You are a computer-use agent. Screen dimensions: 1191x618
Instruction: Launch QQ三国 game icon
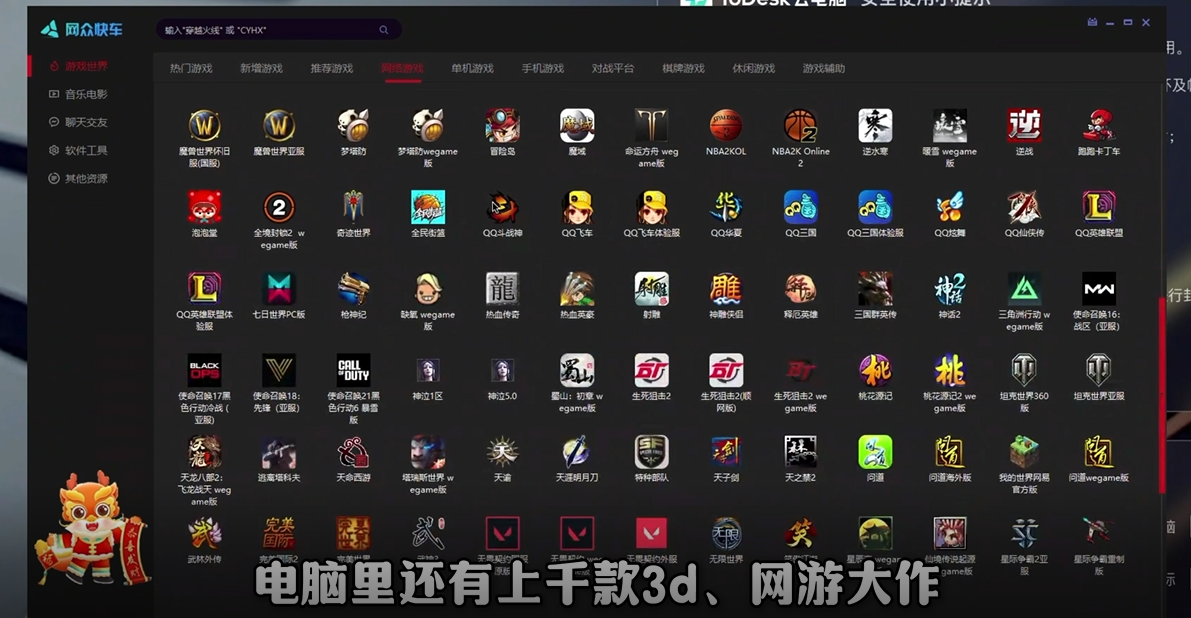(x=801, y=207)
